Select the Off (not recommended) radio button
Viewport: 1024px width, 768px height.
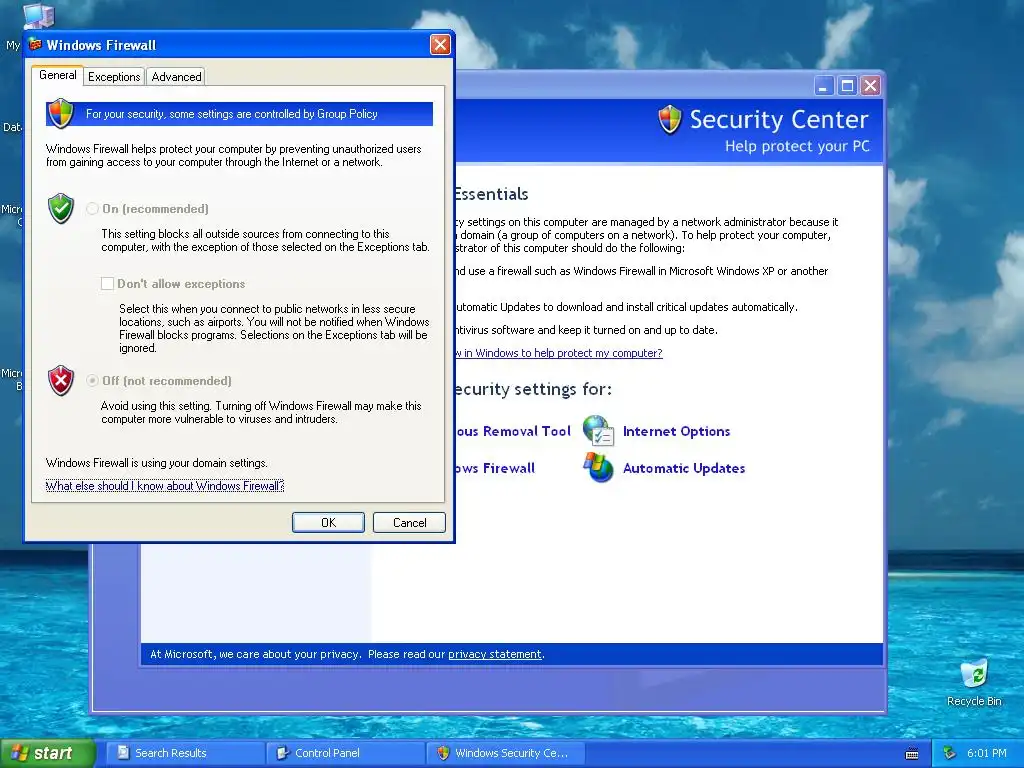[93, 380]
